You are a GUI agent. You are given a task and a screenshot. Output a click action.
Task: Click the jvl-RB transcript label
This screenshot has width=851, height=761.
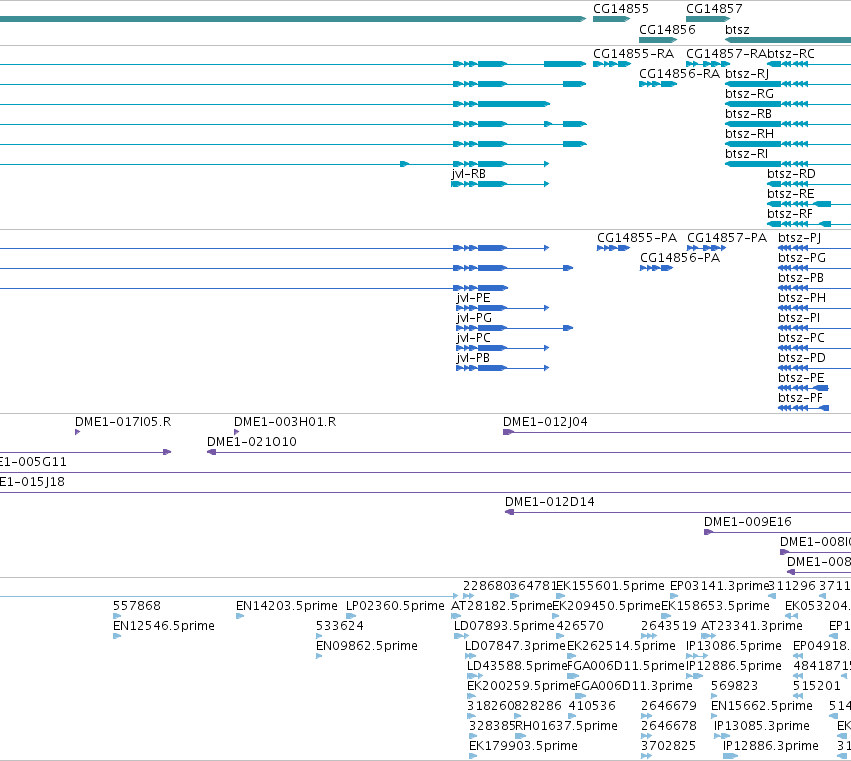point(468,174)
